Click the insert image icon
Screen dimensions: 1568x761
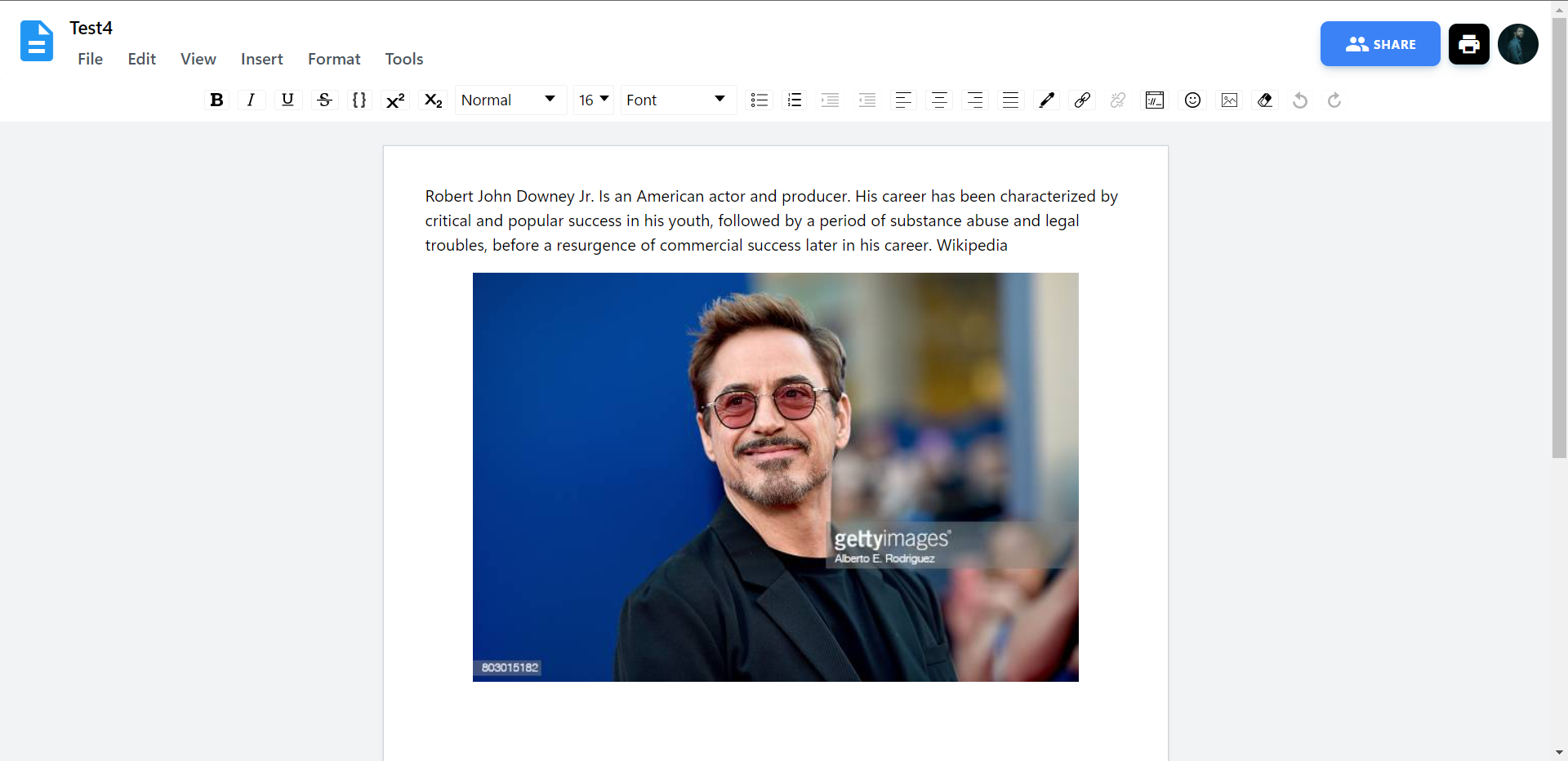[x=1229, y=100]
